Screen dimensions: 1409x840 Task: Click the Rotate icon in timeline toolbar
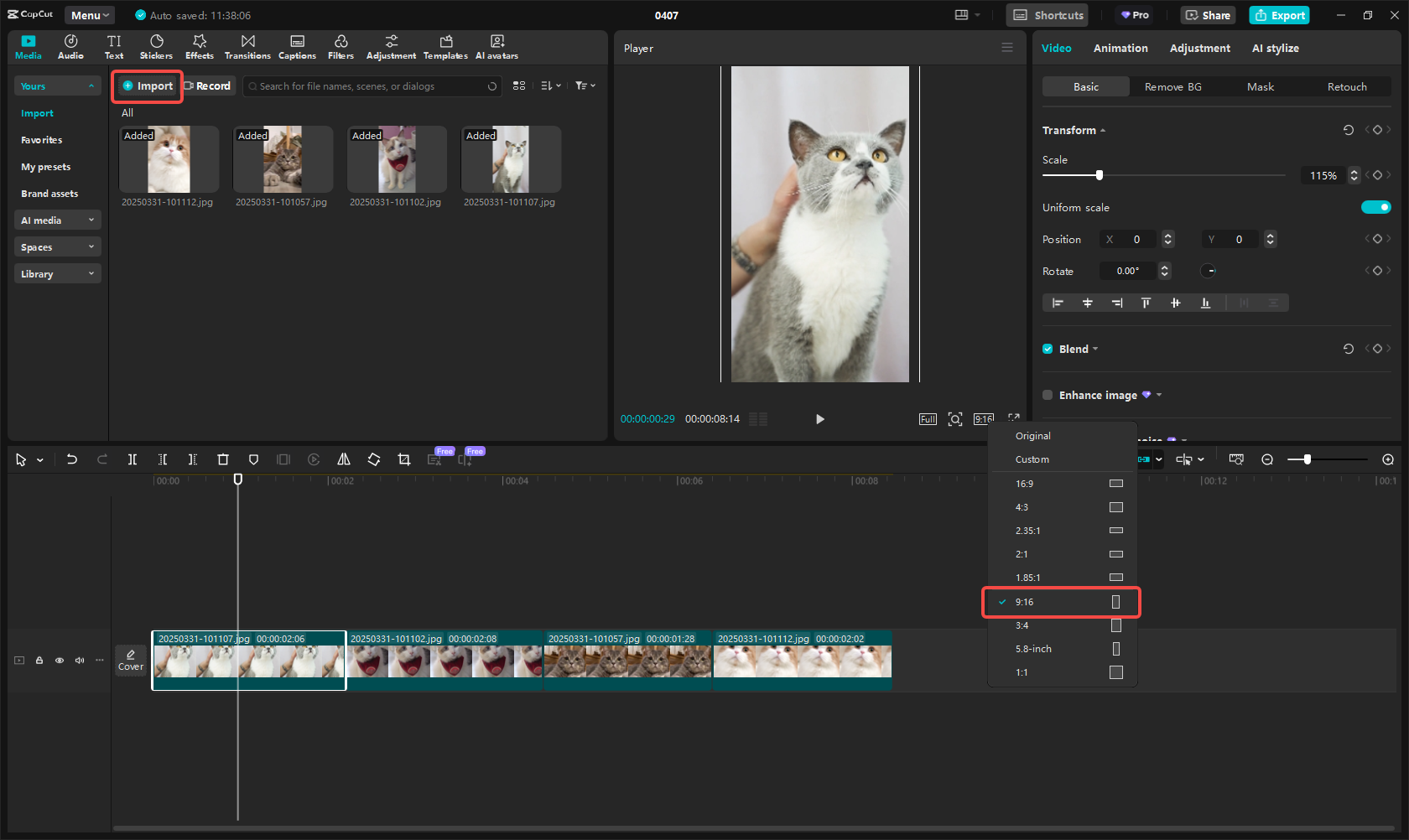[374, 459]
